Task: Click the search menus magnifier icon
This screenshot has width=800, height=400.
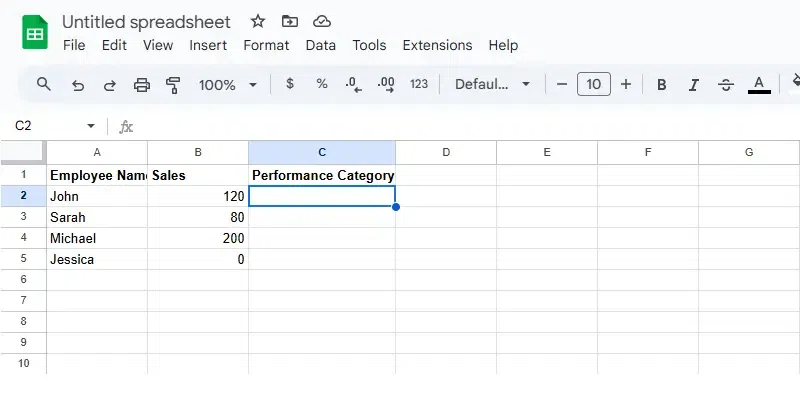Action: click(43, 85)
